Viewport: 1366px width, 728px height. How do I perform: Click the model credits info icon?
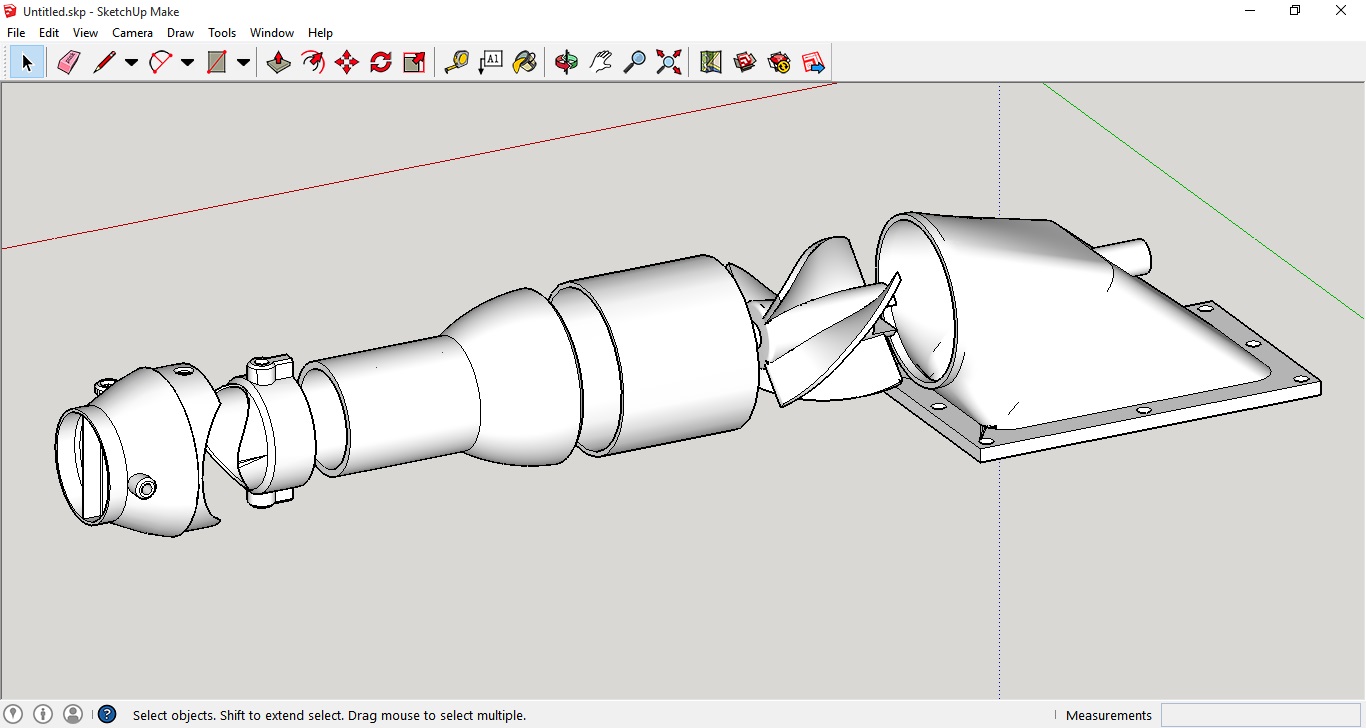[x=43, y=714]
